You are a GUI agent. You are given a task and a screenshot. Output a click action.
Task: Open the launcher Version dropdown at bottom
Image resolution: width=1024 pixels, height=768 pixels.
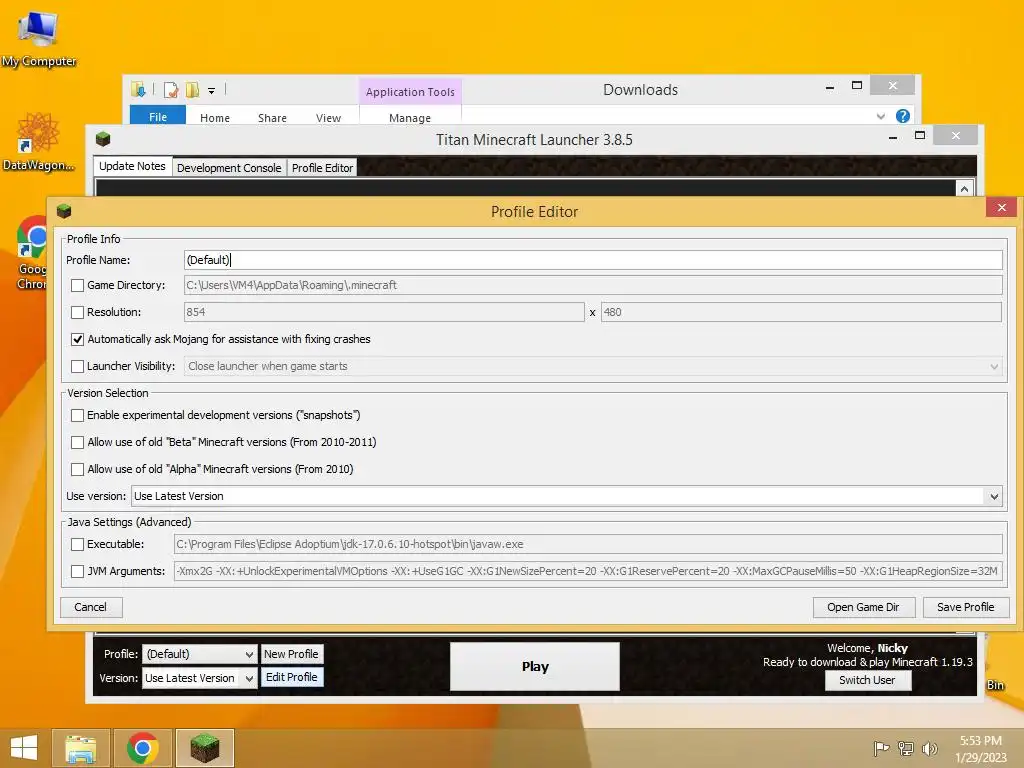(199, 678)
